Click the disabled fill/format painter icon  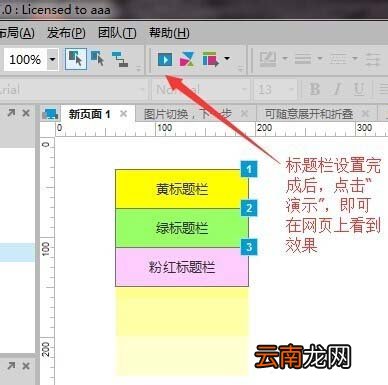click(268, 59)
